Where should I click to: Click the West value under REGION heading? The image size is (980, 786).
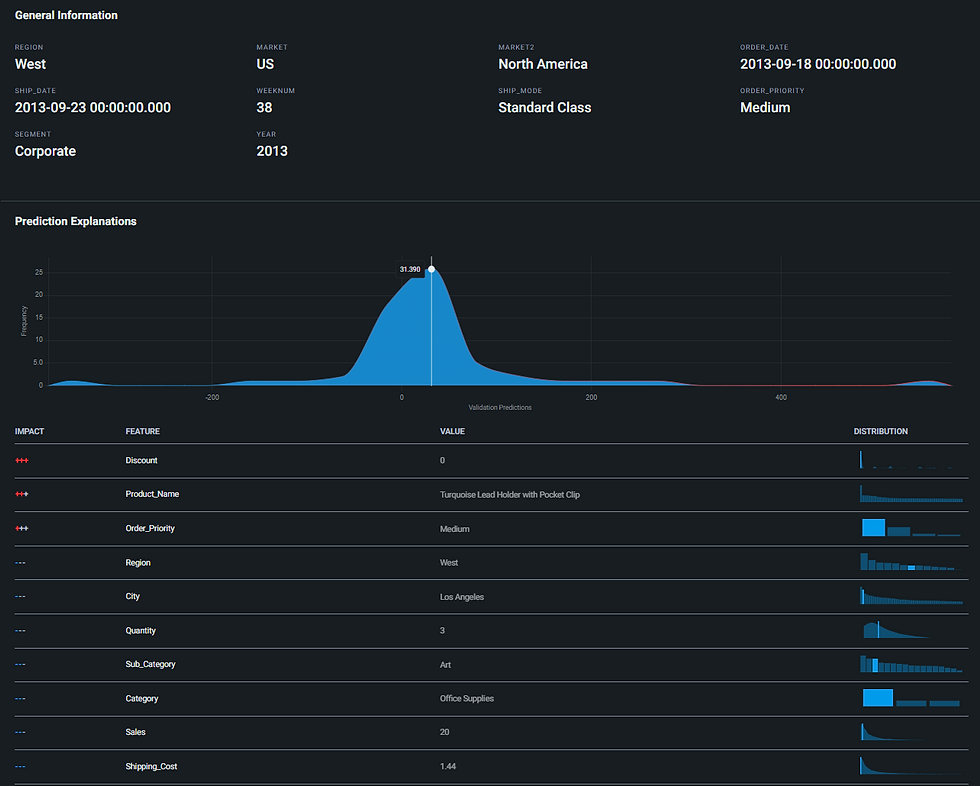(x=31, y=64)
